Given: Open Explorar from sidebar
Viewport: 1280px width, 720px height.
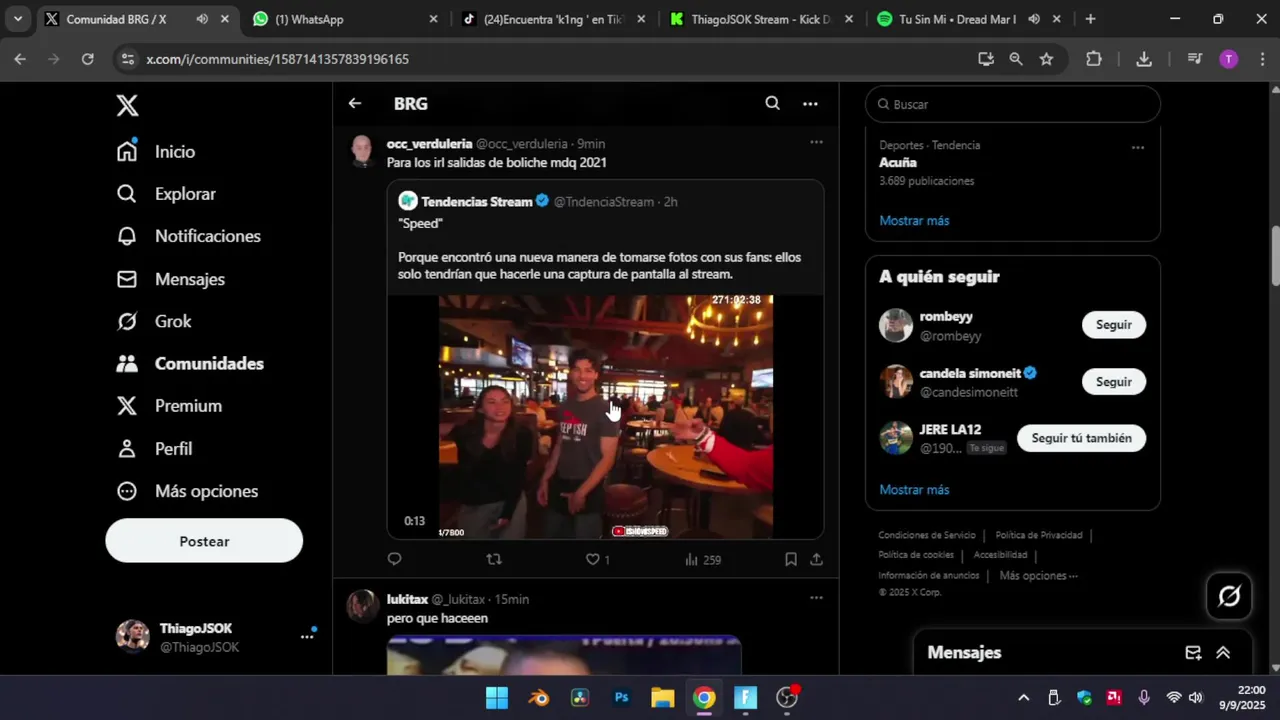Looking at the screenshot, I should click(166, 194).
